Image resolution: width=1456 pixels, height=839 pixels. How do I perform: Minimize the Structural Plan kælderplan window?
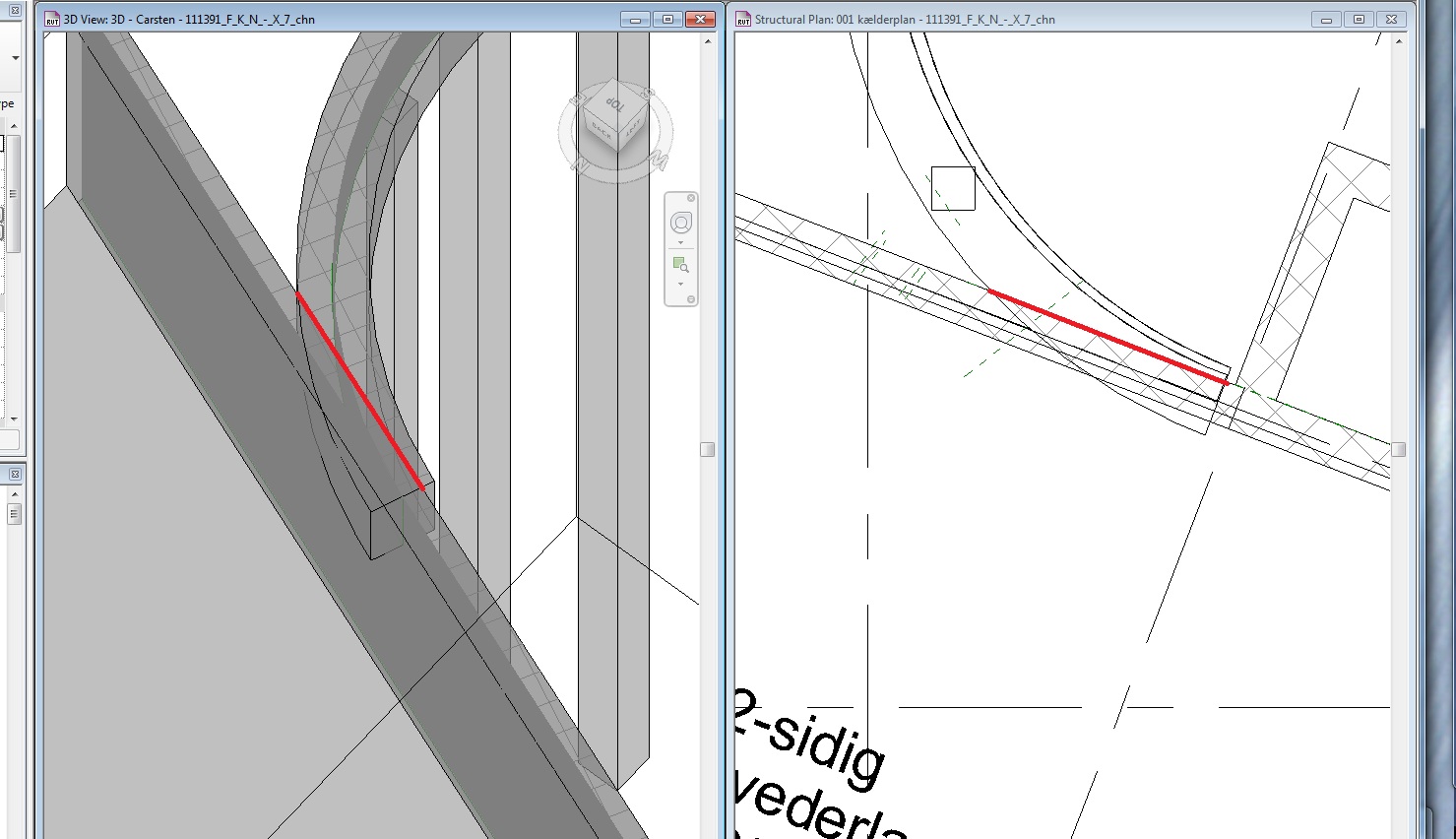(x=1326, y=20)
